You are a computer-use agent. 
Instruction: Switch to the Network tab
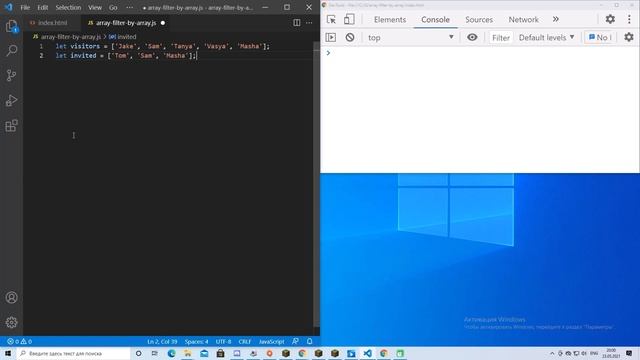(x=523, y=20)
